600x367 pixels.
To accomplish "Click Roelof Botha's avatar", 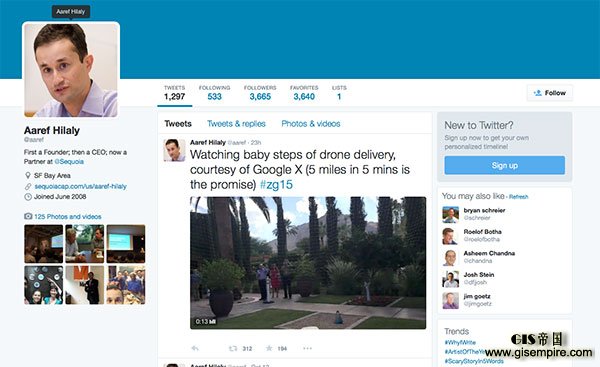I will click(450, 236).
